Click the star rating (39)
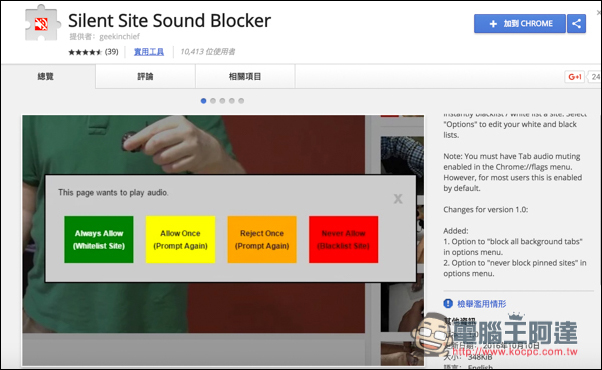This screenshot has width=602, height=370. 93,52
